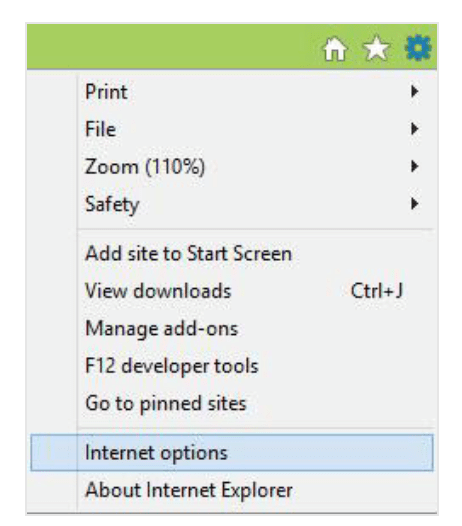The width and height of the screenshot is (462, 526).
Task: Open Favorites with the star icon
Action: coord(376,48)
